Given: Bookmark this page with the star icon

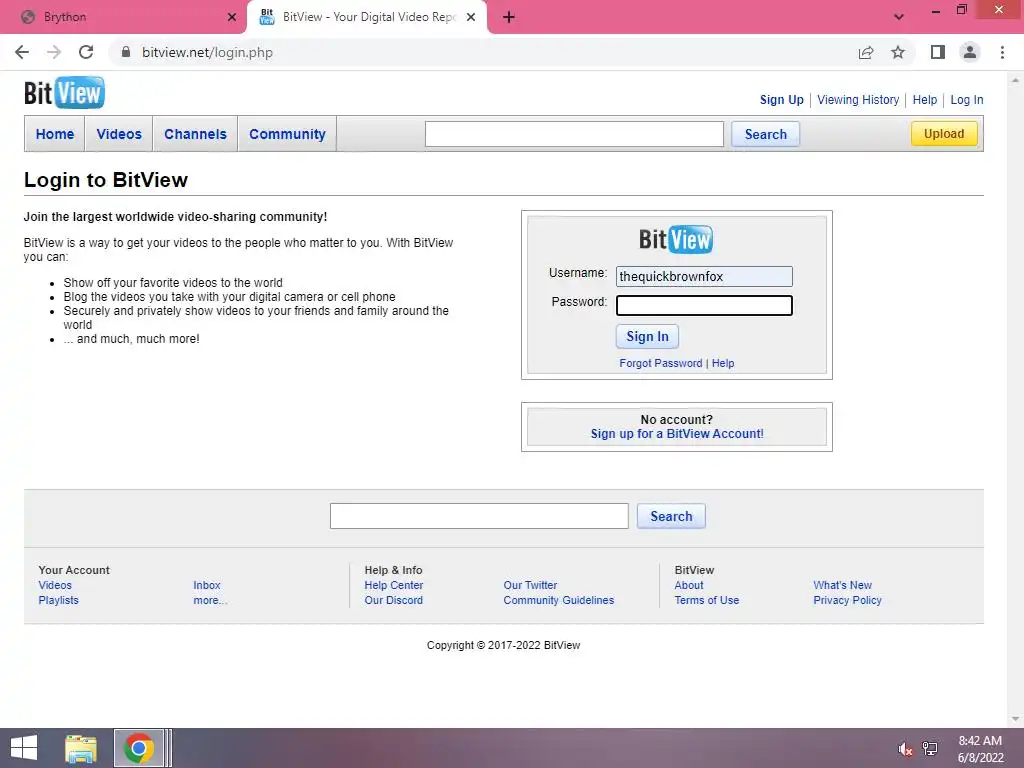Looking at the screenshot, I should pos(898,52).
